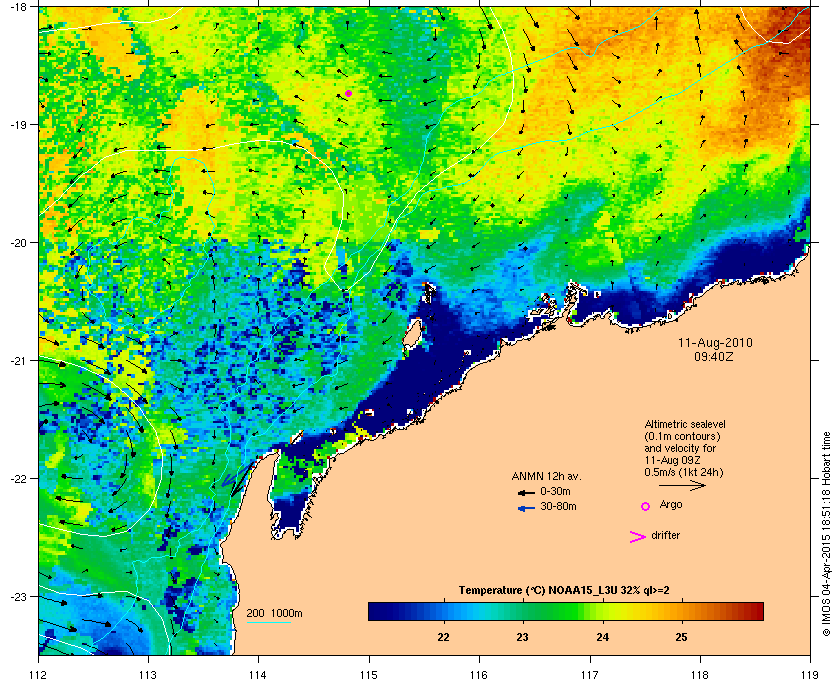Viewport: 840px width, 680px height.
Task: Click the Altimetric sealevel legend text
Action: [685, 424]
